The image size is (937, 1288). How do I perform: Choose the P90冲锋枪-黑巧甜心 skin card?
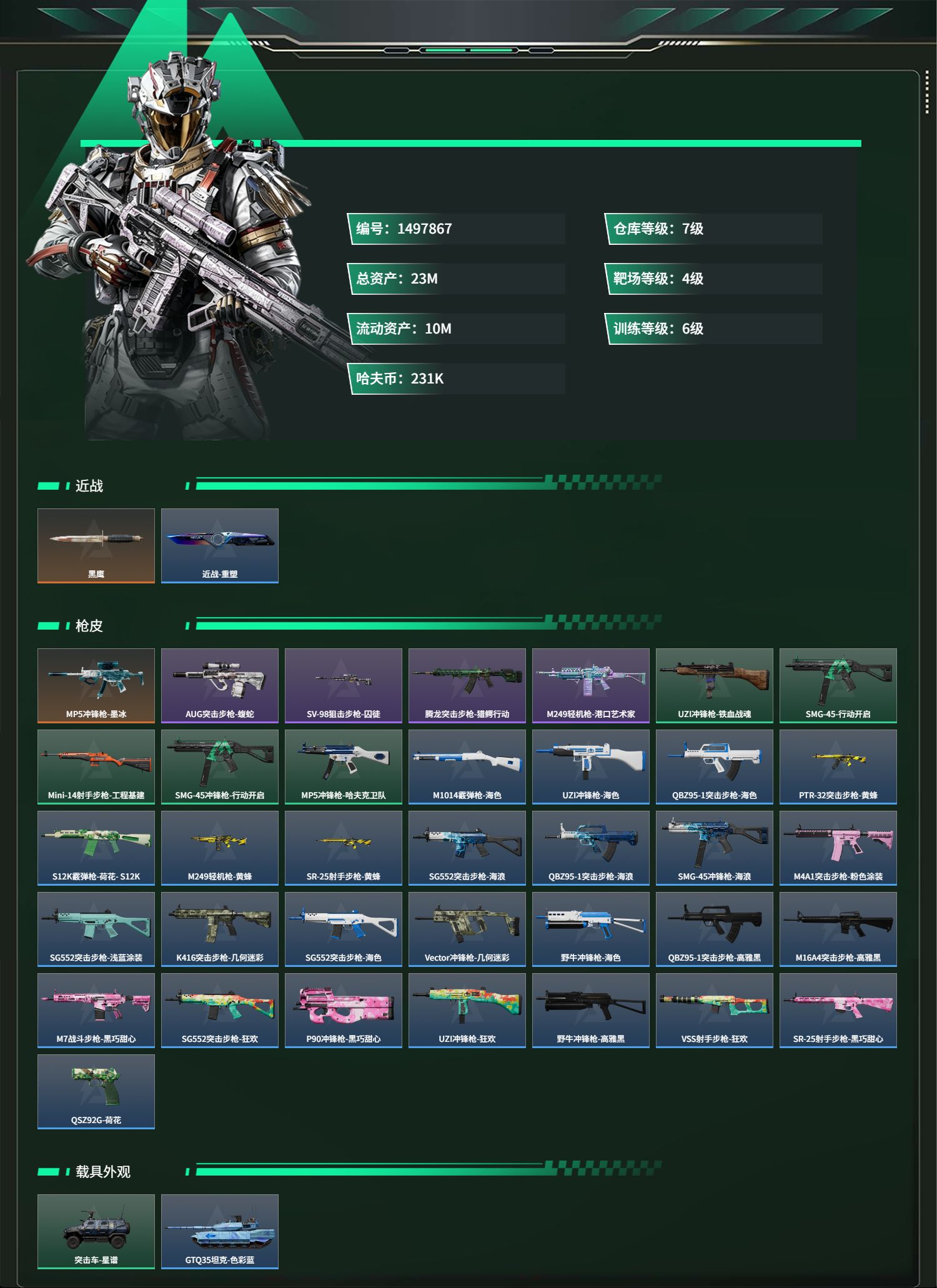344,1011
